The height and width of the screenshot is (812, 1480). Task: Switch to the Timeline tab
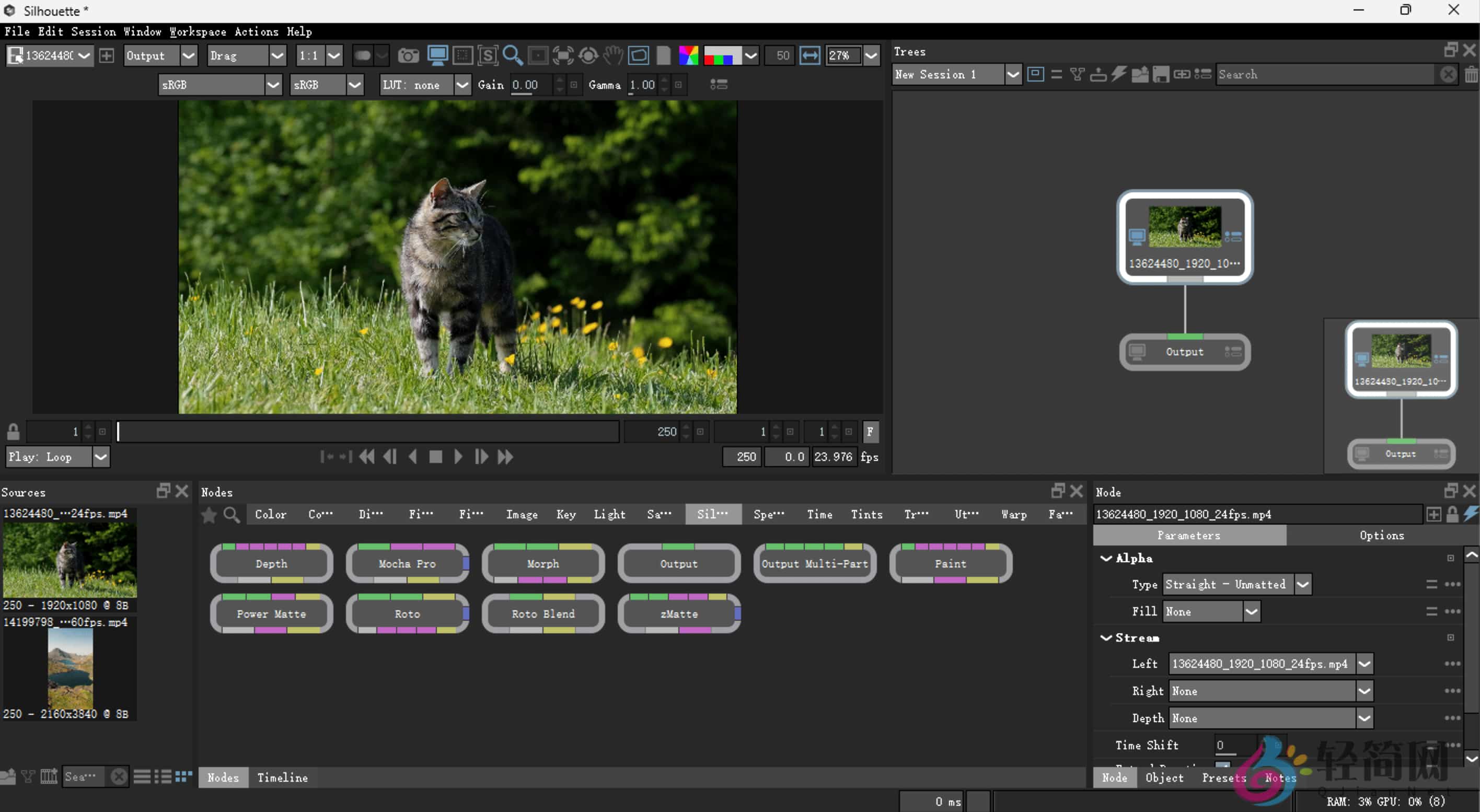tap(282, 777)
